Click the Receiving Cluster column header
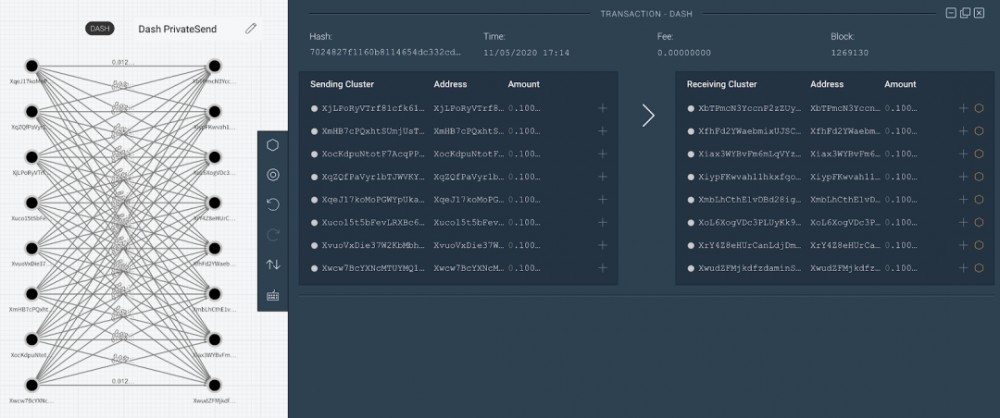The image size is (1000, 418). (x=722, y=84)
